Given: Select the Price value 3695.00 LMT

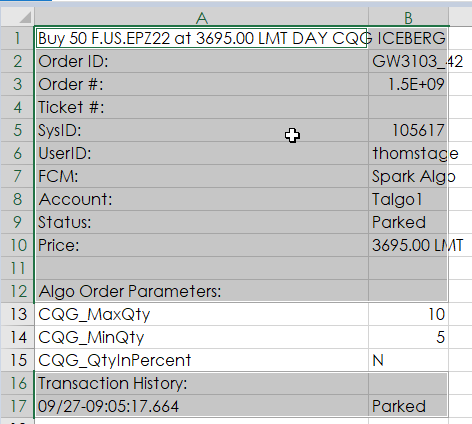Looking at the screenshot, I should (x=408, y=245).
